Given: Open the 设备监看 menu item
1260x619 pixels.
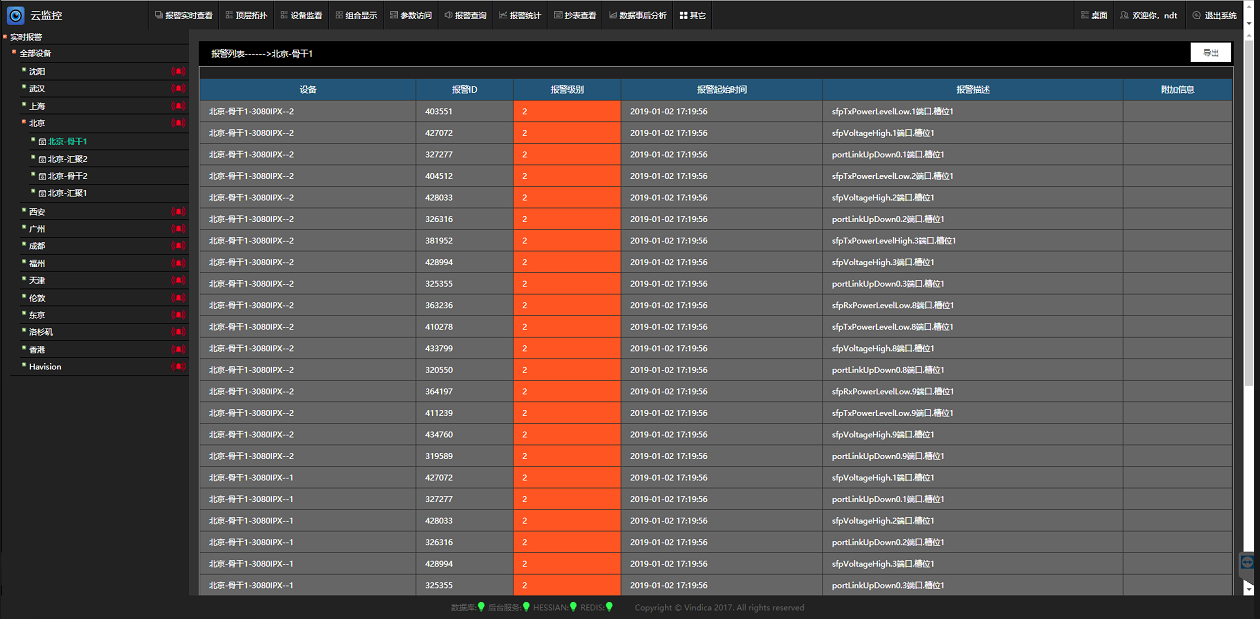Looking at the screenshot, I should tap(300, 16).
